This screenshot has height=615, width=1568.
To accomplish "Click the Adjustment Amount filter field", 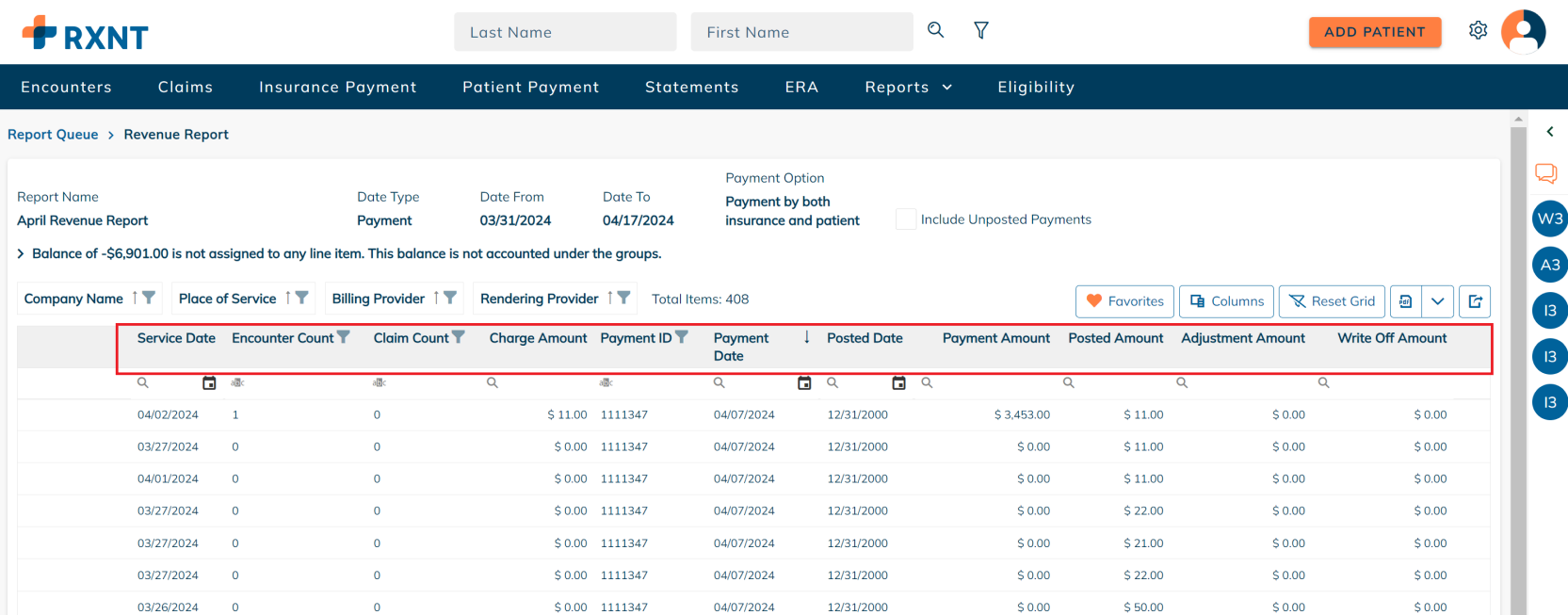I will pyautogui.click(x=1241, y=382).
